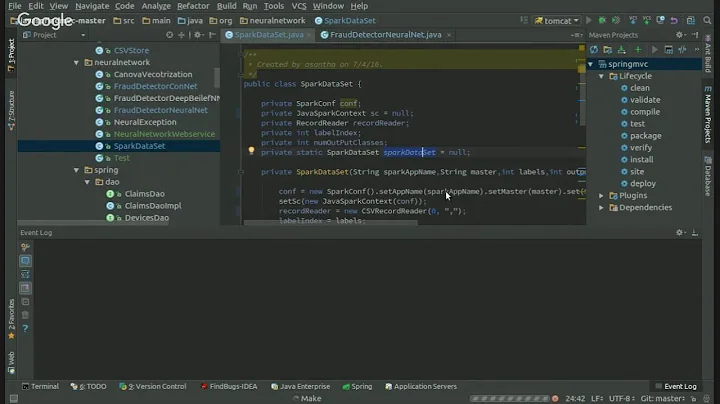Click UTF-8 encoding in status bar

tap(622, 398)
